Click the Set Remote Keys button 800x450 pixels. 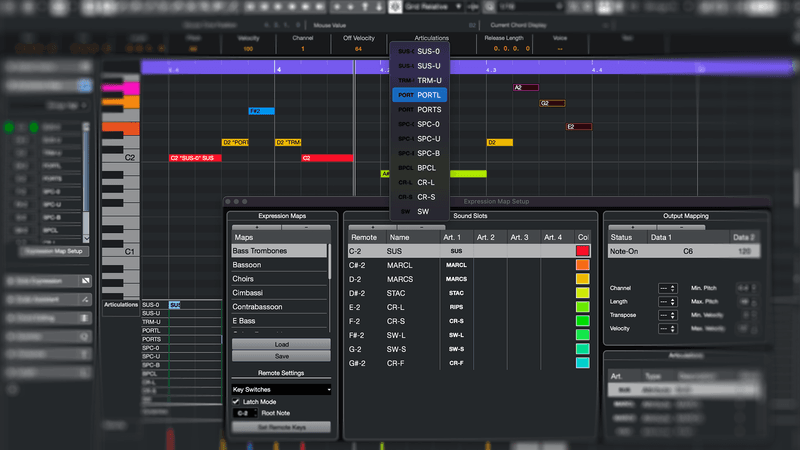point(281,427)
